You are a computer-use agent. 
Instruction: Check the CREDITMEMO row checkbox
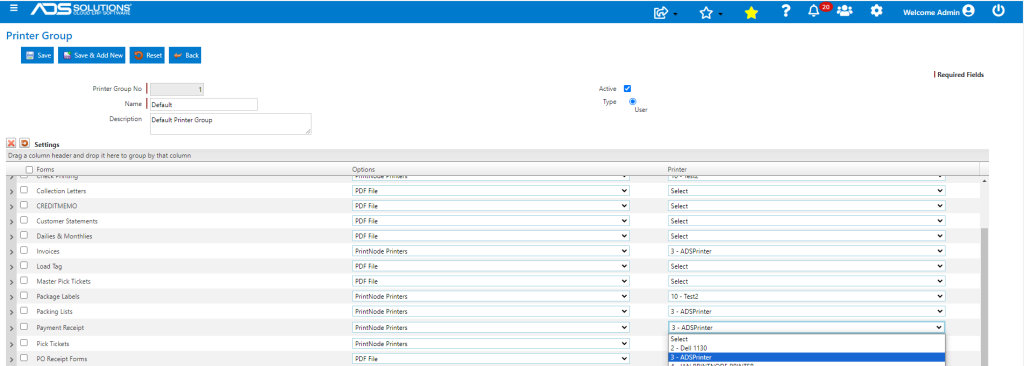click(x=24, y=205)
